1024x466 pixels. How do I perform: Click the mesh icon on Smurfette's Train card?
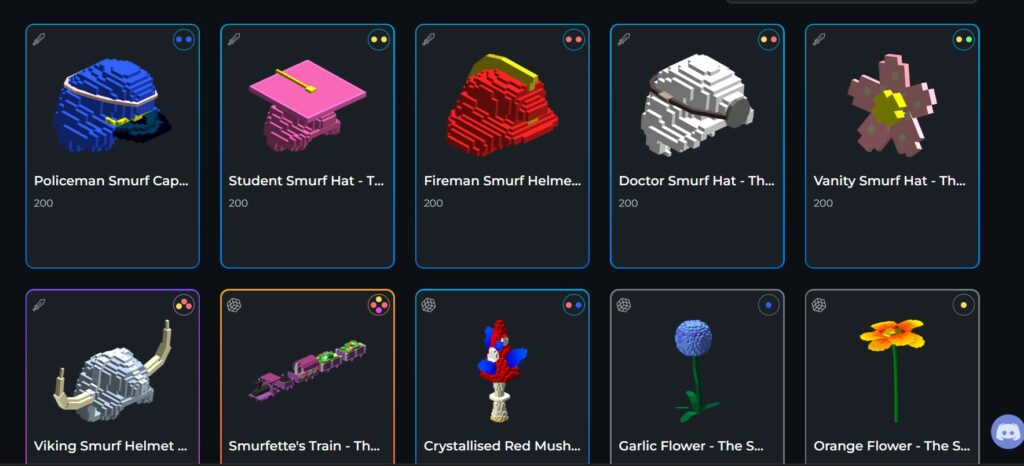tap(234, 305)
